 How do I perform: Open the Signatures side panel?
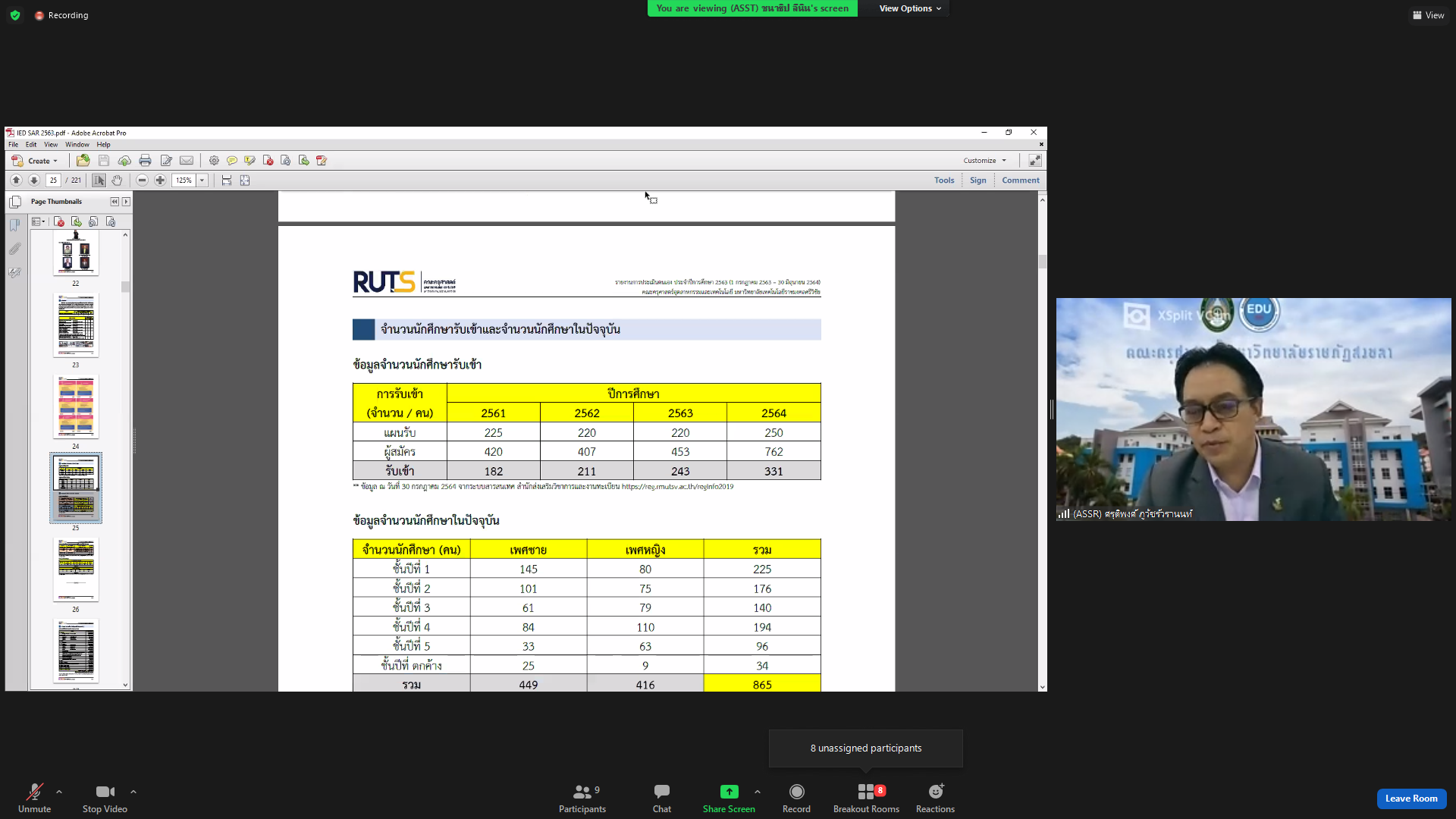[x=15, y=272]
